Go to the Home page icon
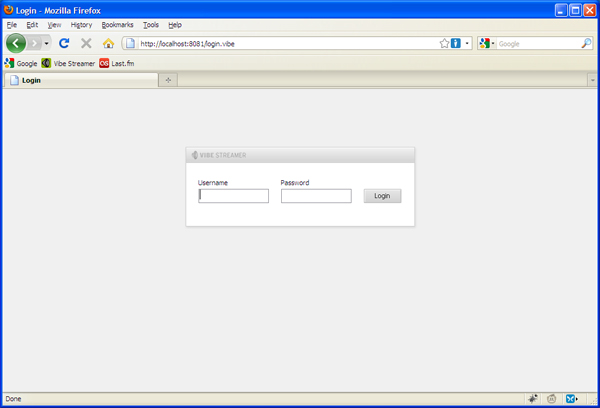Screen dimensions: 600x408 coord(108,43)
